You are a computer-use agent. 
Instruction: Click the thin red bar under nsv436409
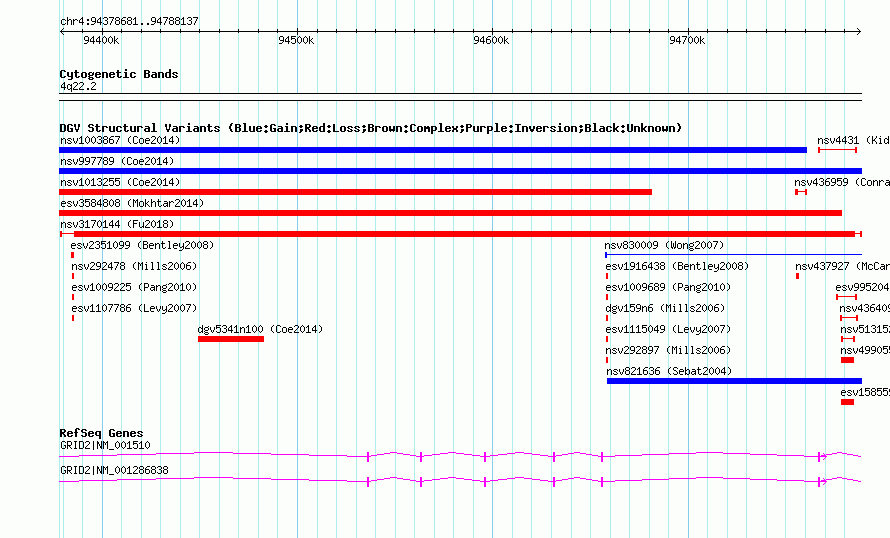(x=849, y=318)
